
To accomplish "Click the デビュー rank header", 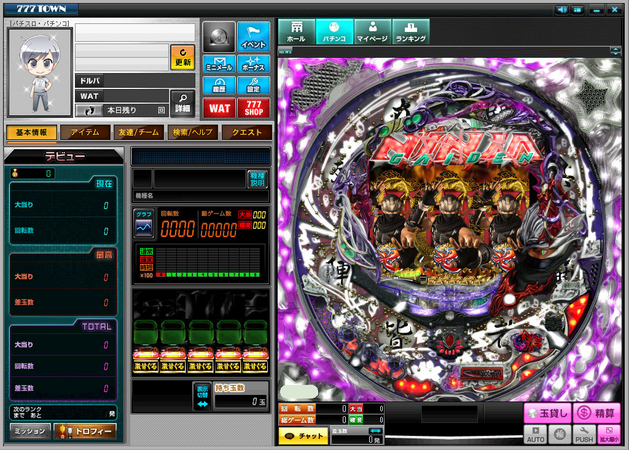I will (64, 156).
